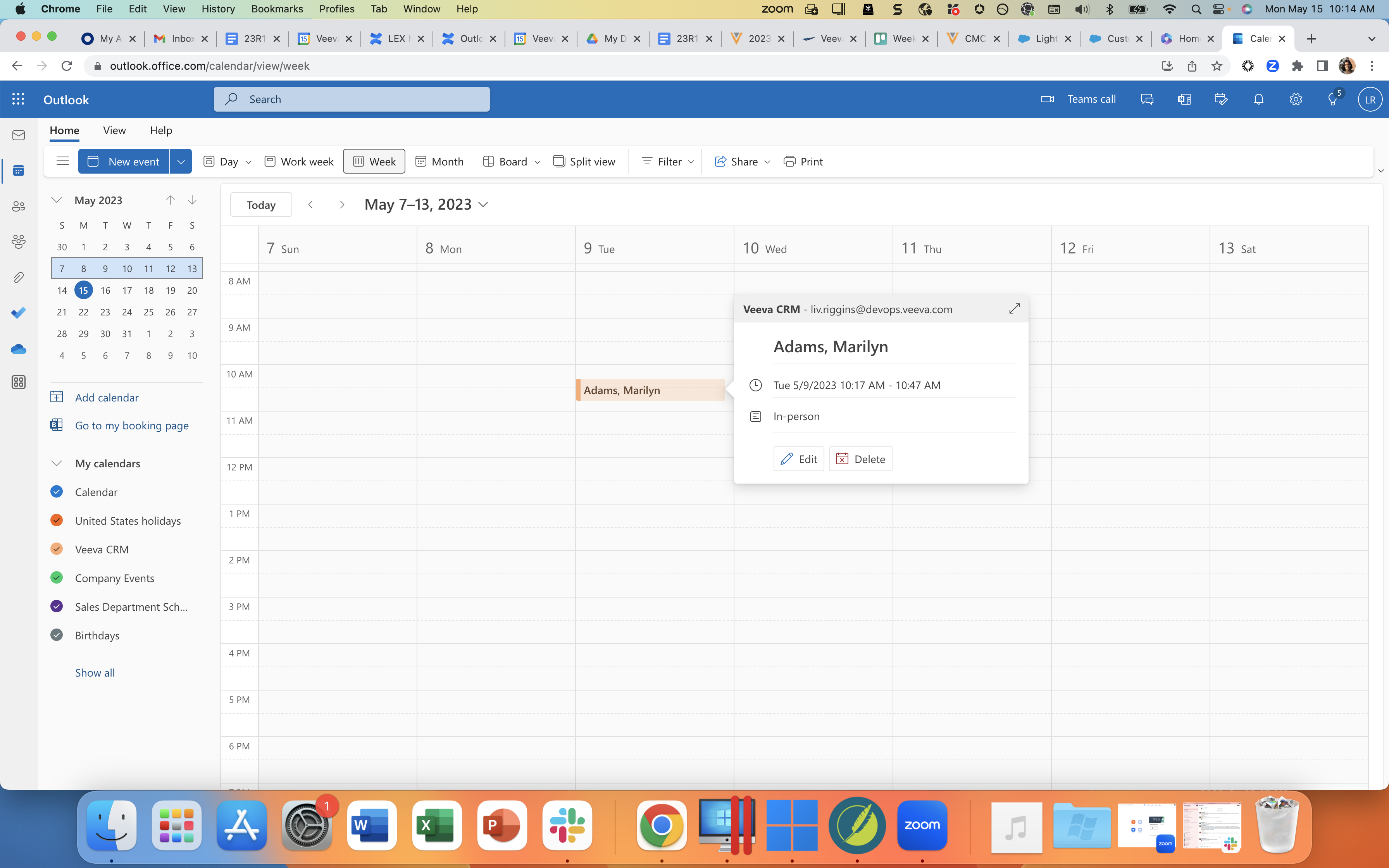Collapse the My calendars section
1389x868 pixels.
point(56,463)
